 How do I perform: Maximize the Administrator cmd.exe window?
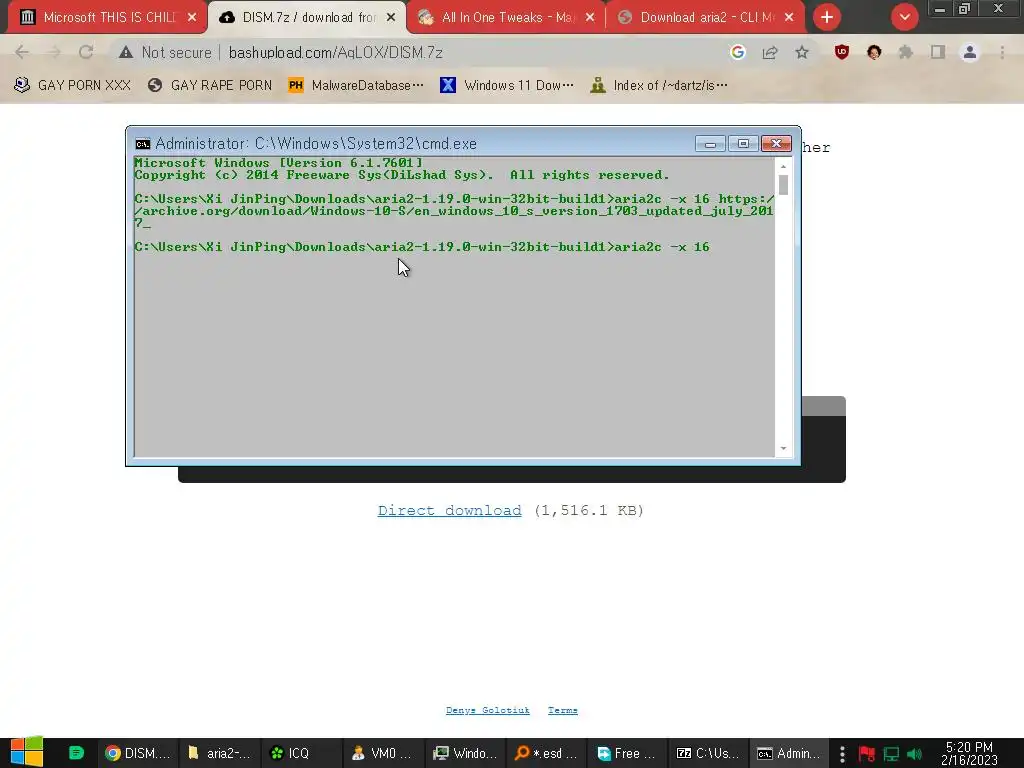[743, 144]
